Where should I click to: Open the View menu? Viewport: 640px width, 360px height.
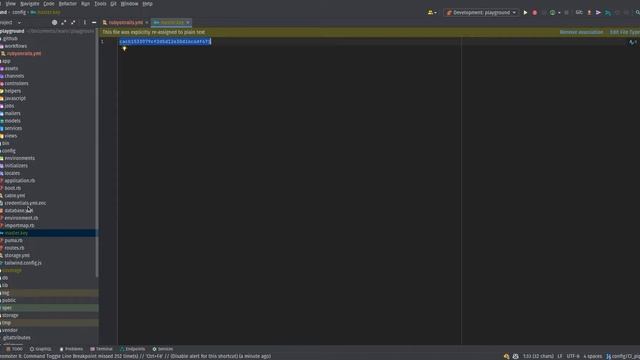11,4
